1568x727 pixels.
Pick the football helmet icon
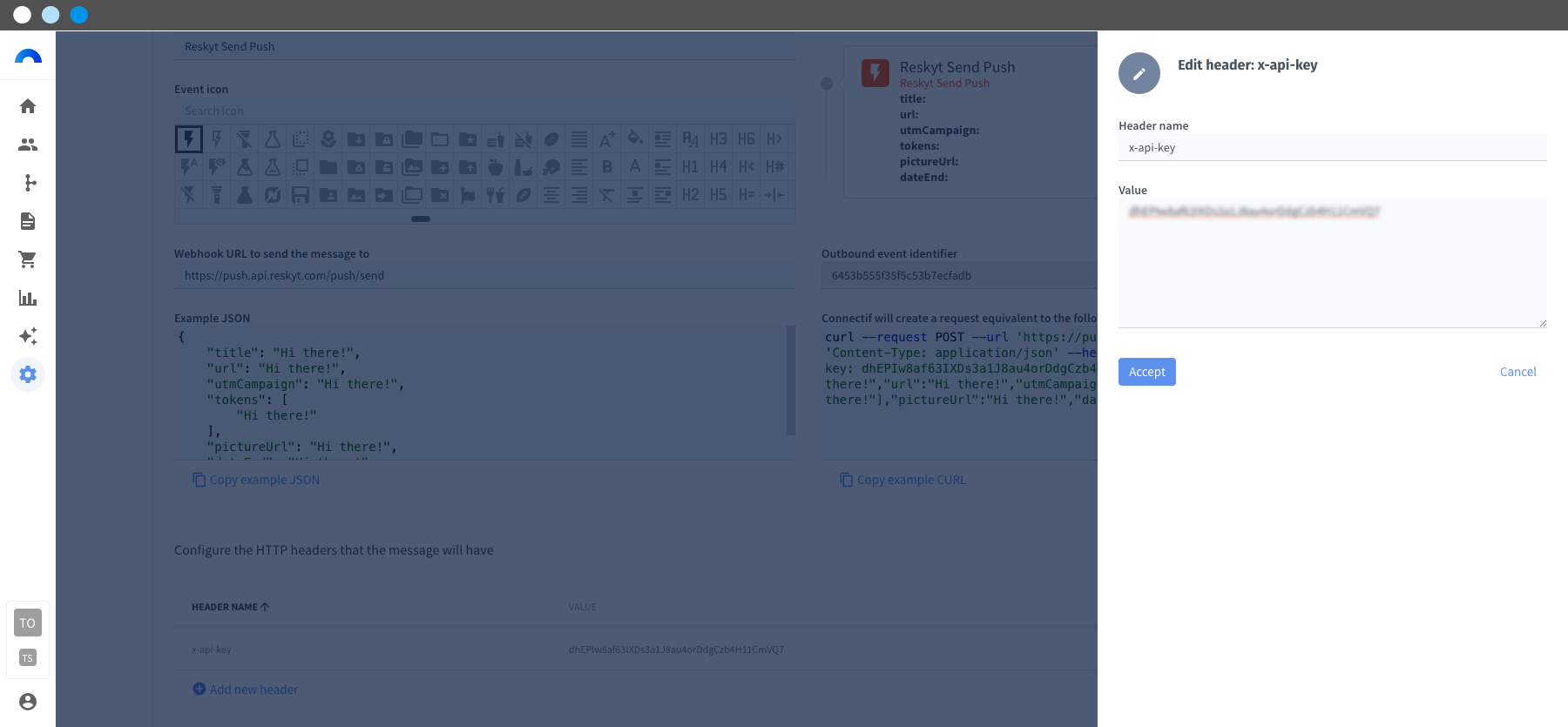pos(551,167)
